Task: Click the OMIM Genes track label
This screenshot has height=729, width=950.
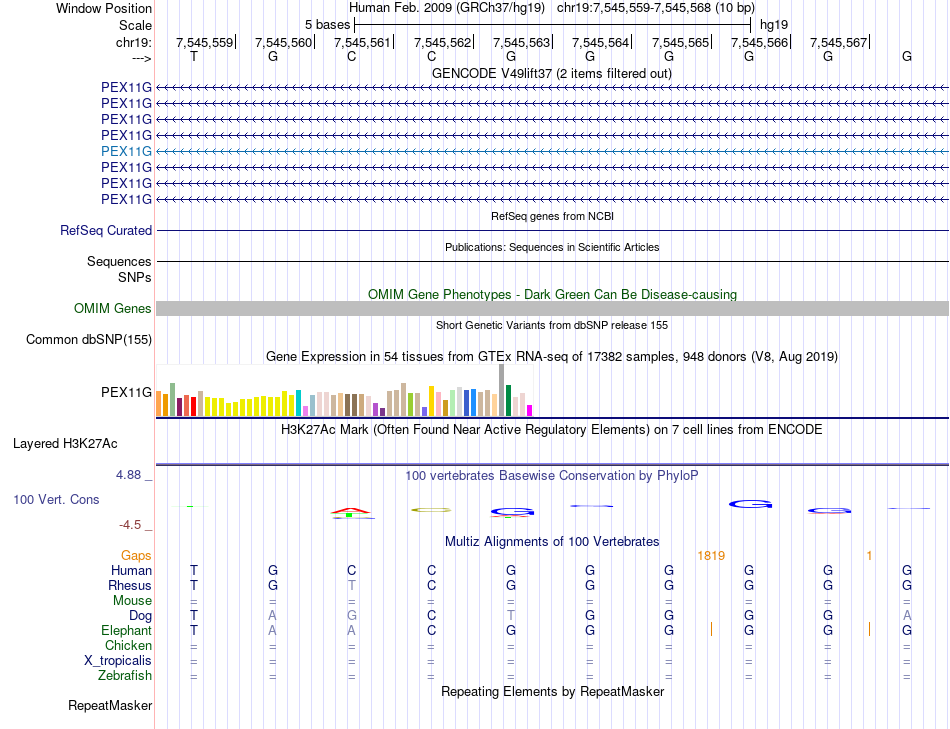Action: (113, 309)
